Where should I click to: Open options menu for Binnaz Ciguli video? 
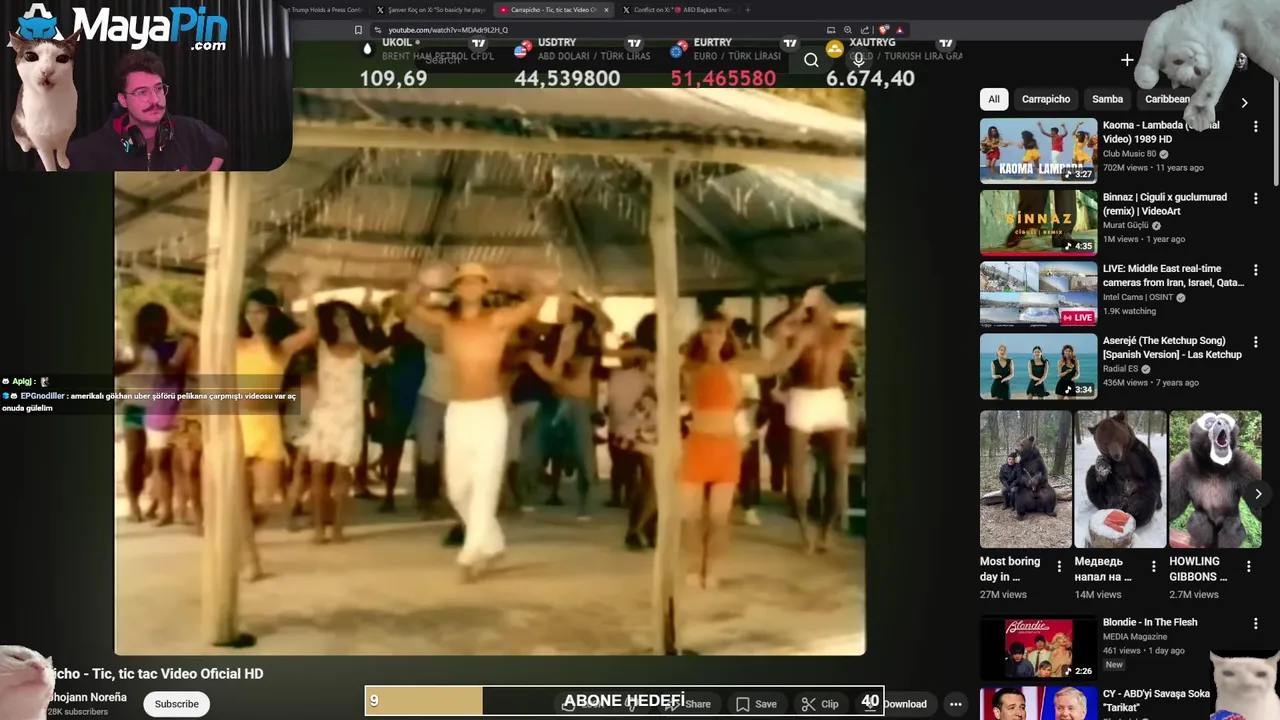(x=1255, y=199)
